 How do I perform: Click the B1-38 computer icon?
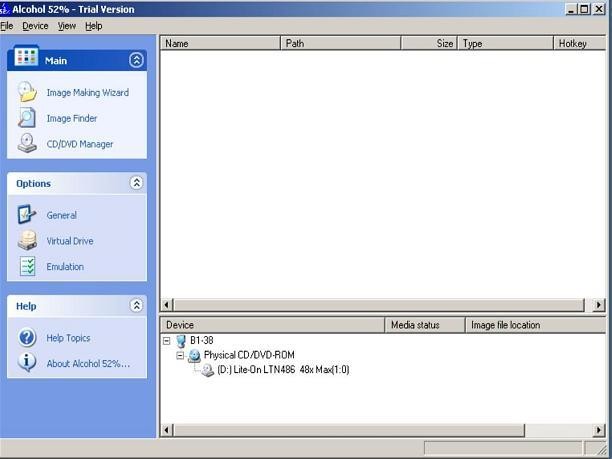coord(181,341)
